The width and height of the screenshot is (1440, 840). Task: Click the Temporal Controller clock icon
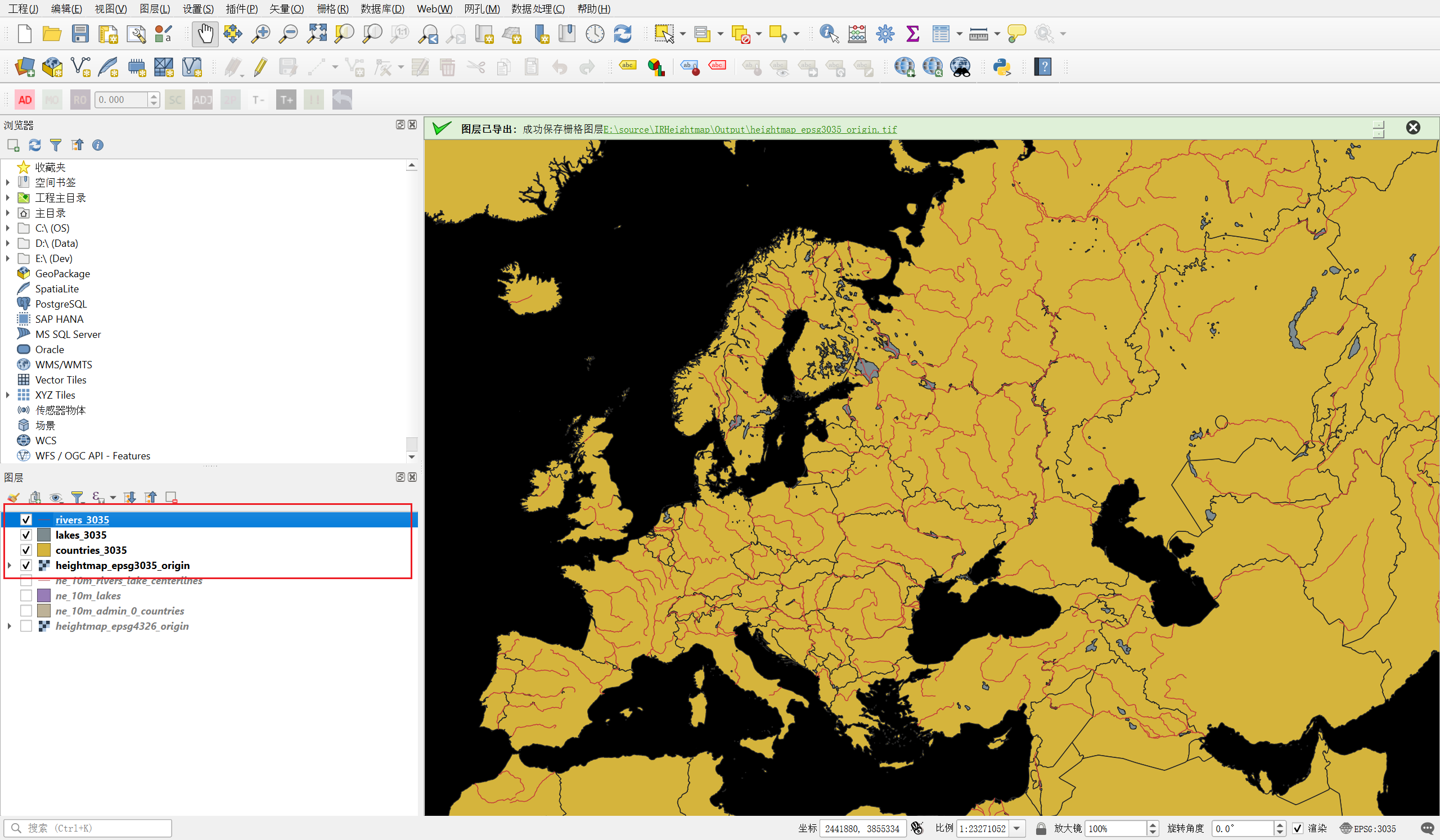point(595,34)
